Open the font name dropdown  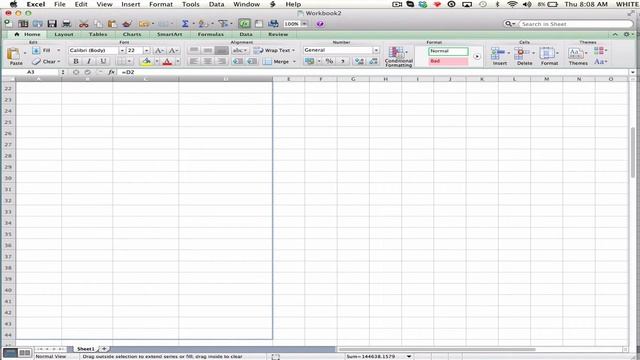[122, 50]
